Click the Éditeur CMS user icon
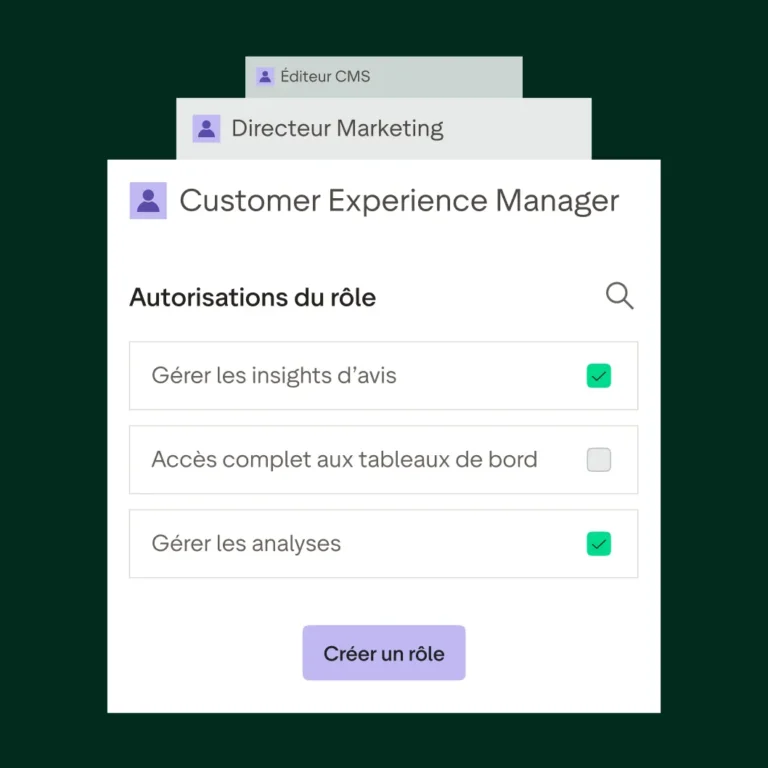 point(265,76)
